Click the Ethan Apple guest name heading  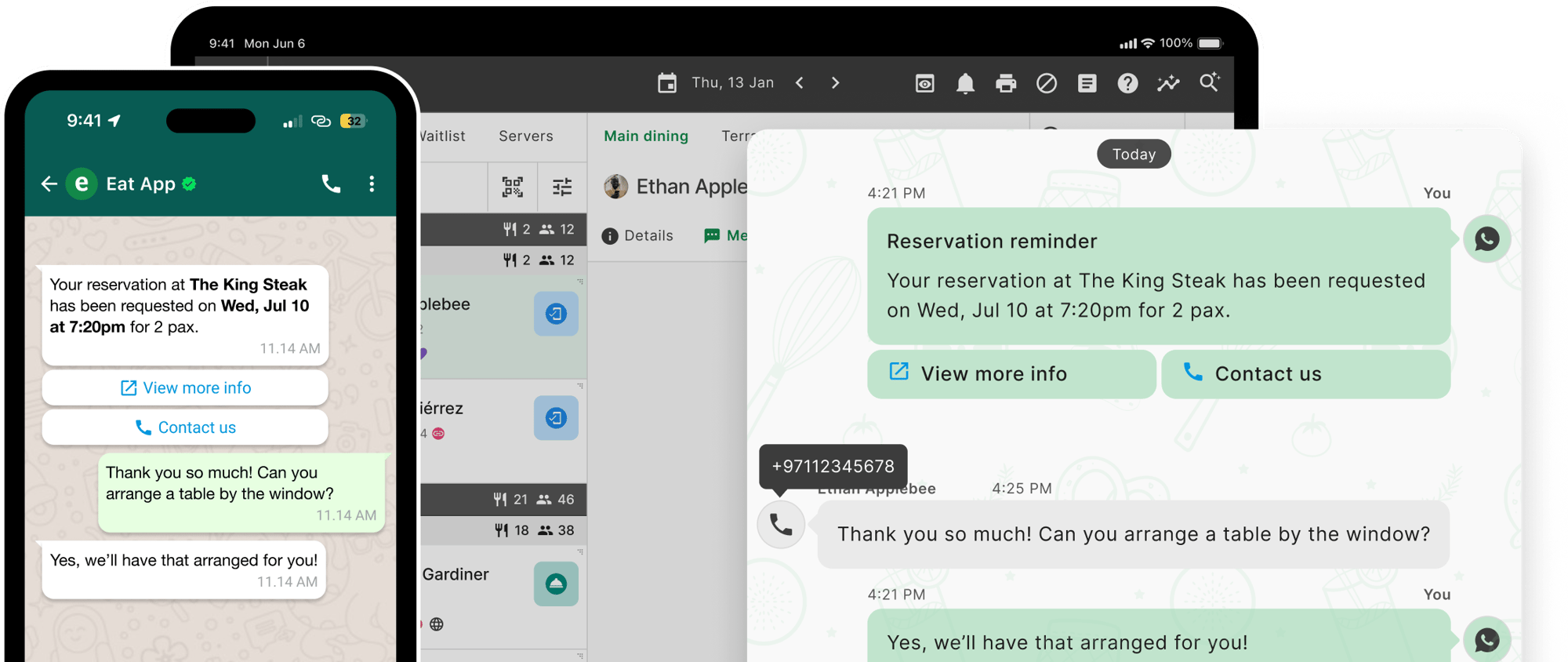tap(691, 187)
